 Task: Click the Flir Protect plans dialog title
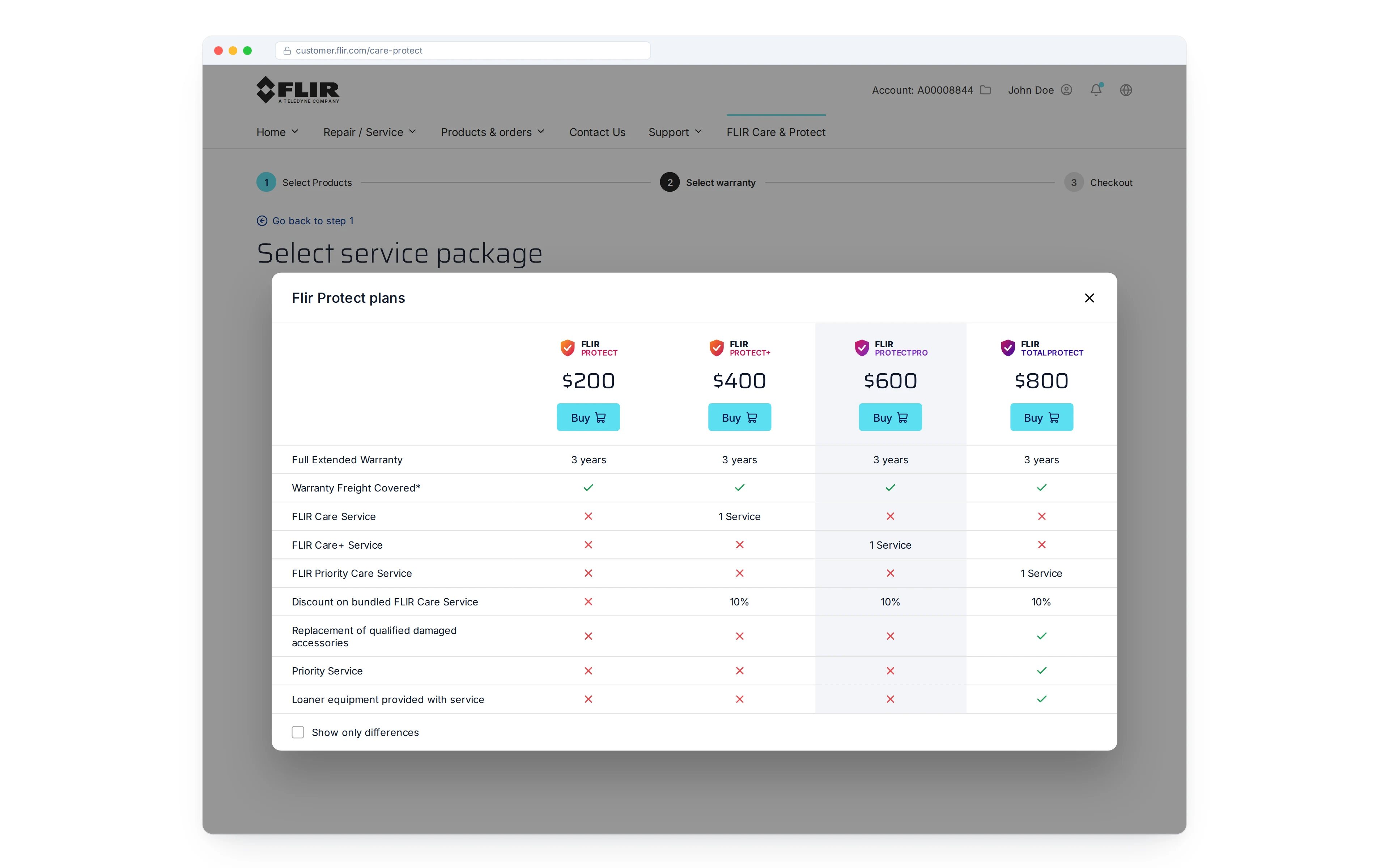point(348,298)
